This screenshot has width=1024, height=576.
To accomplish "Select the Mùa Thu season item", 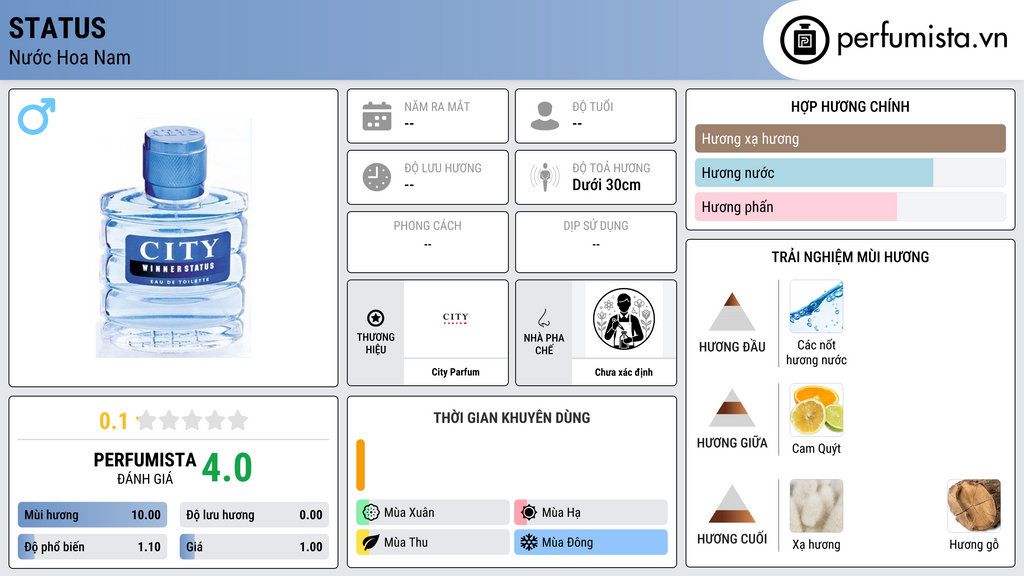I will tap(433, 542).
